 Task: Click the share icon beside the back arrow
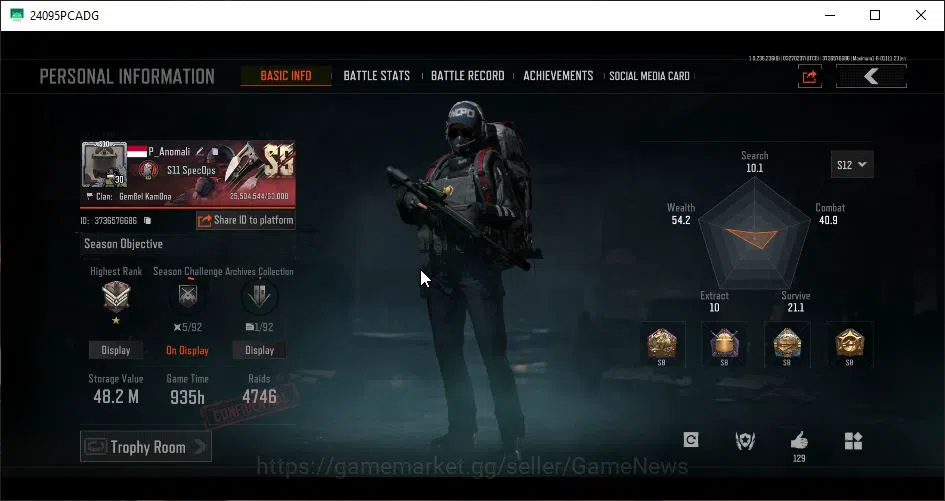pos(809,77)
